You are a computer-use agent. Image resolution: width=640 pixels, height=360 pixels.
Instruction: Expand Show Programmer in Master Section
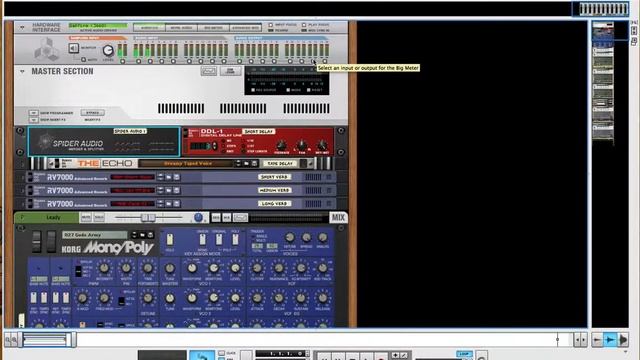[33, 113]
